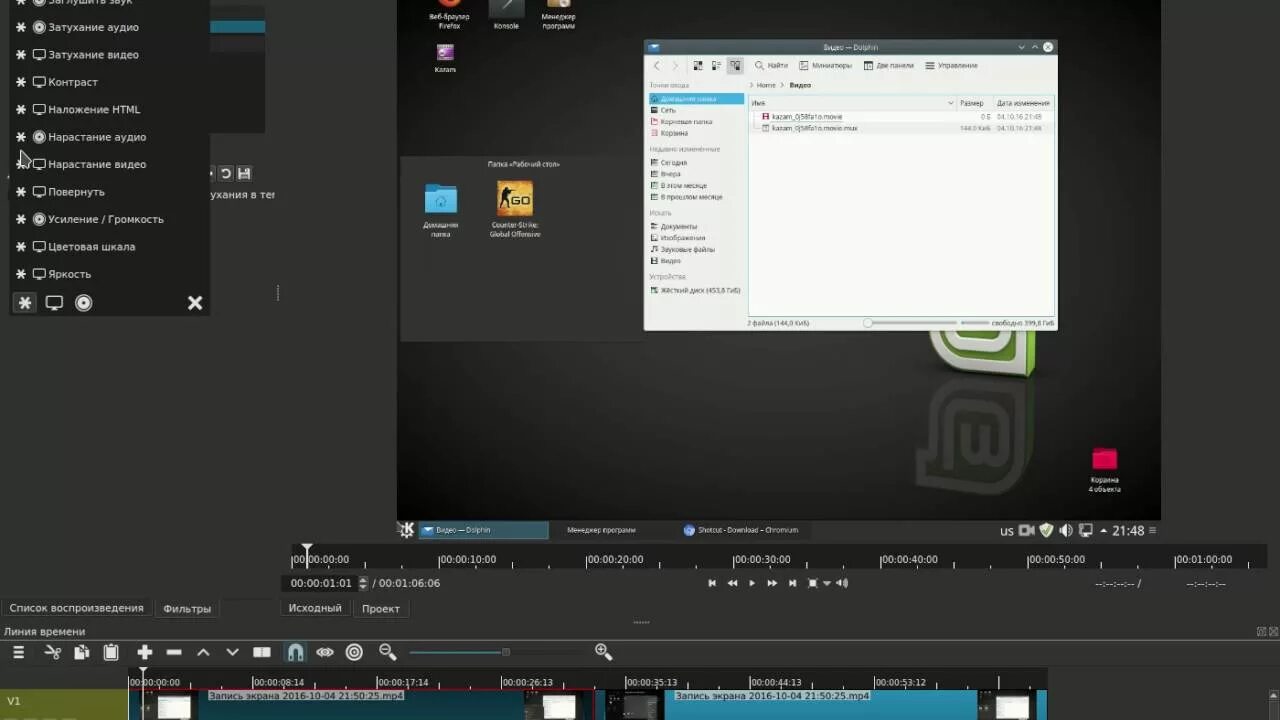This screenshot has width=1280, height=720.
Task: Append clip with the plus icon
Action: point(145,652)
